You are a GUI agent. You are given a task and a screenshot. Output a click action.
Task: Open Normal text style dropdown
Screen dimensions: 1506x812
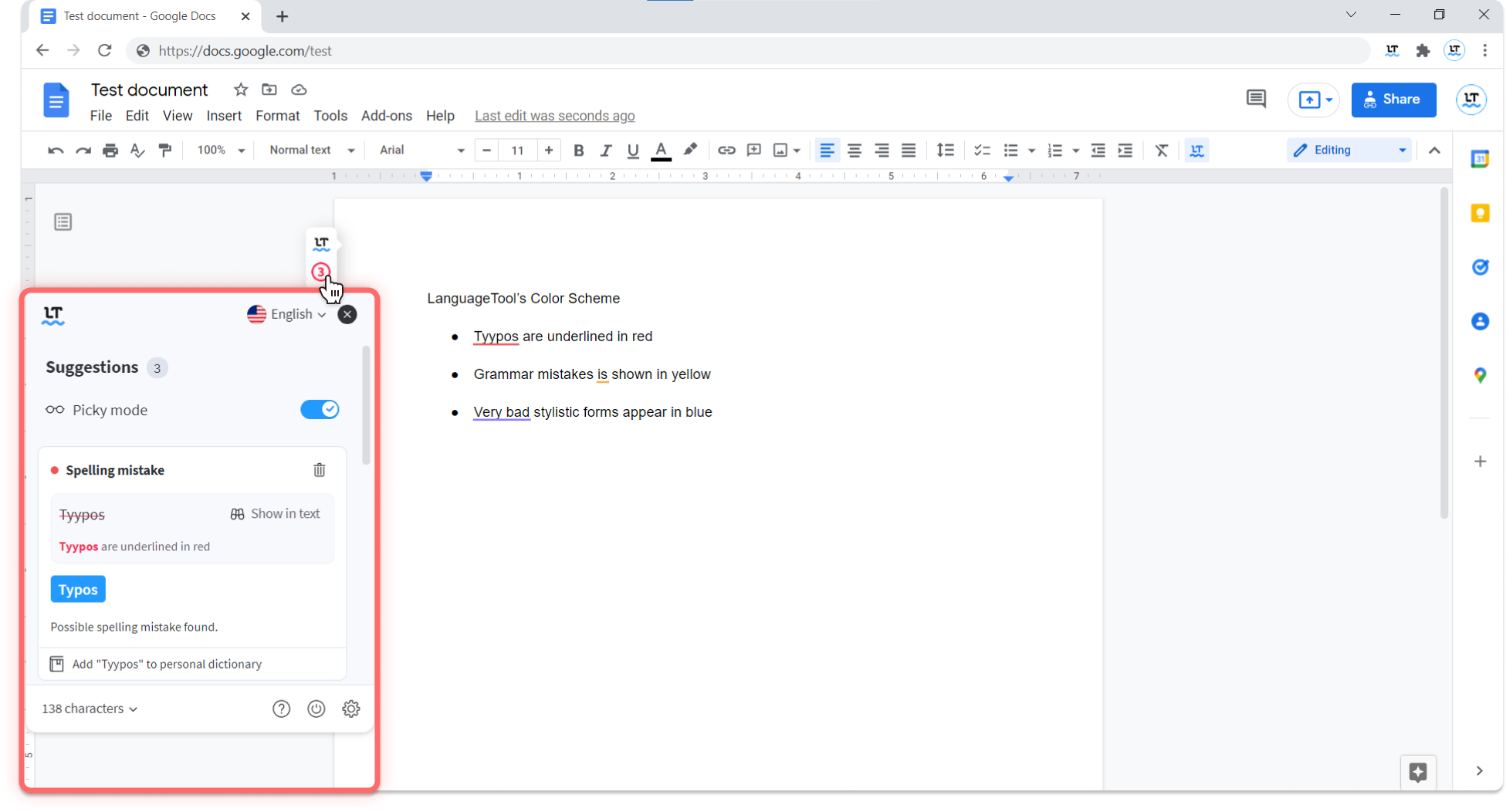coord(312,151)
